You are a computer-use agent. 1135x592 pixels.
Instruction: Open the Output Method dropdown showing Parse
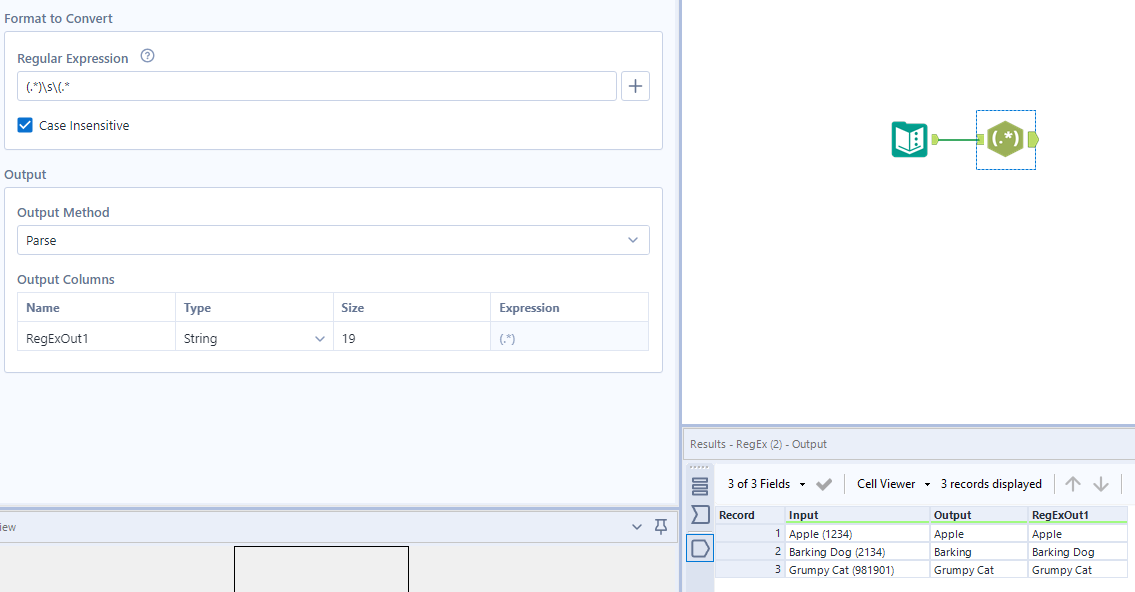(x=632, y=240)
